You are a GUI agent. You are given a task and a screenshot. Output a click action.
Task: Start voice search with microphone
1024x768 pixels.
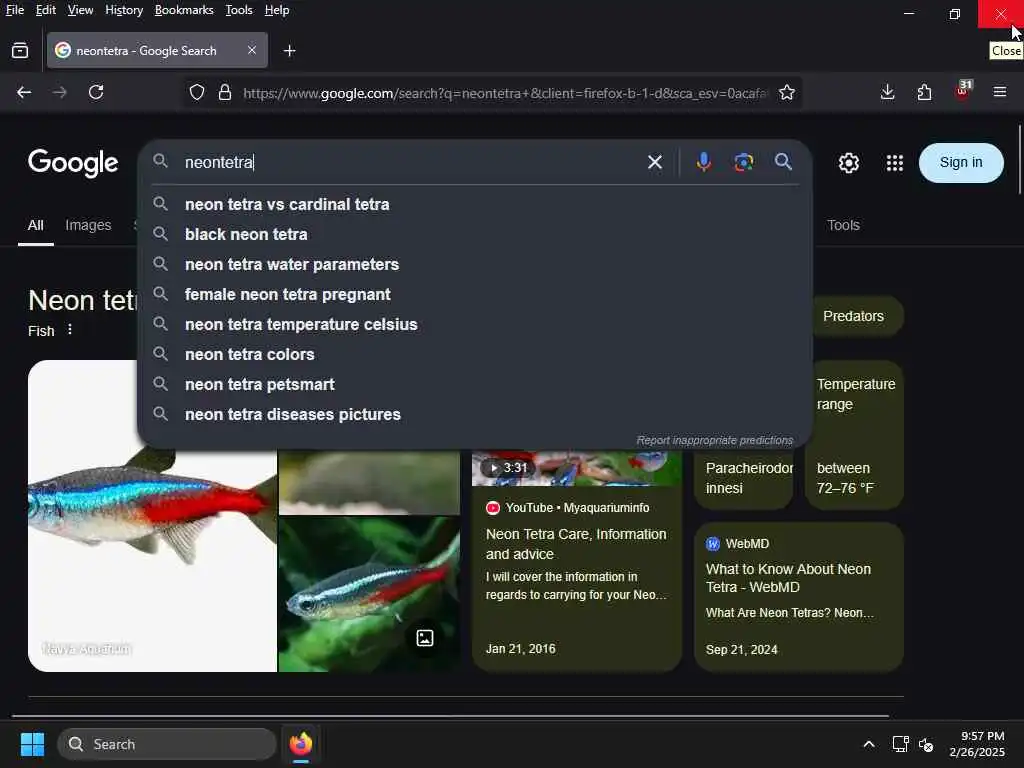[x=703, y=162]
